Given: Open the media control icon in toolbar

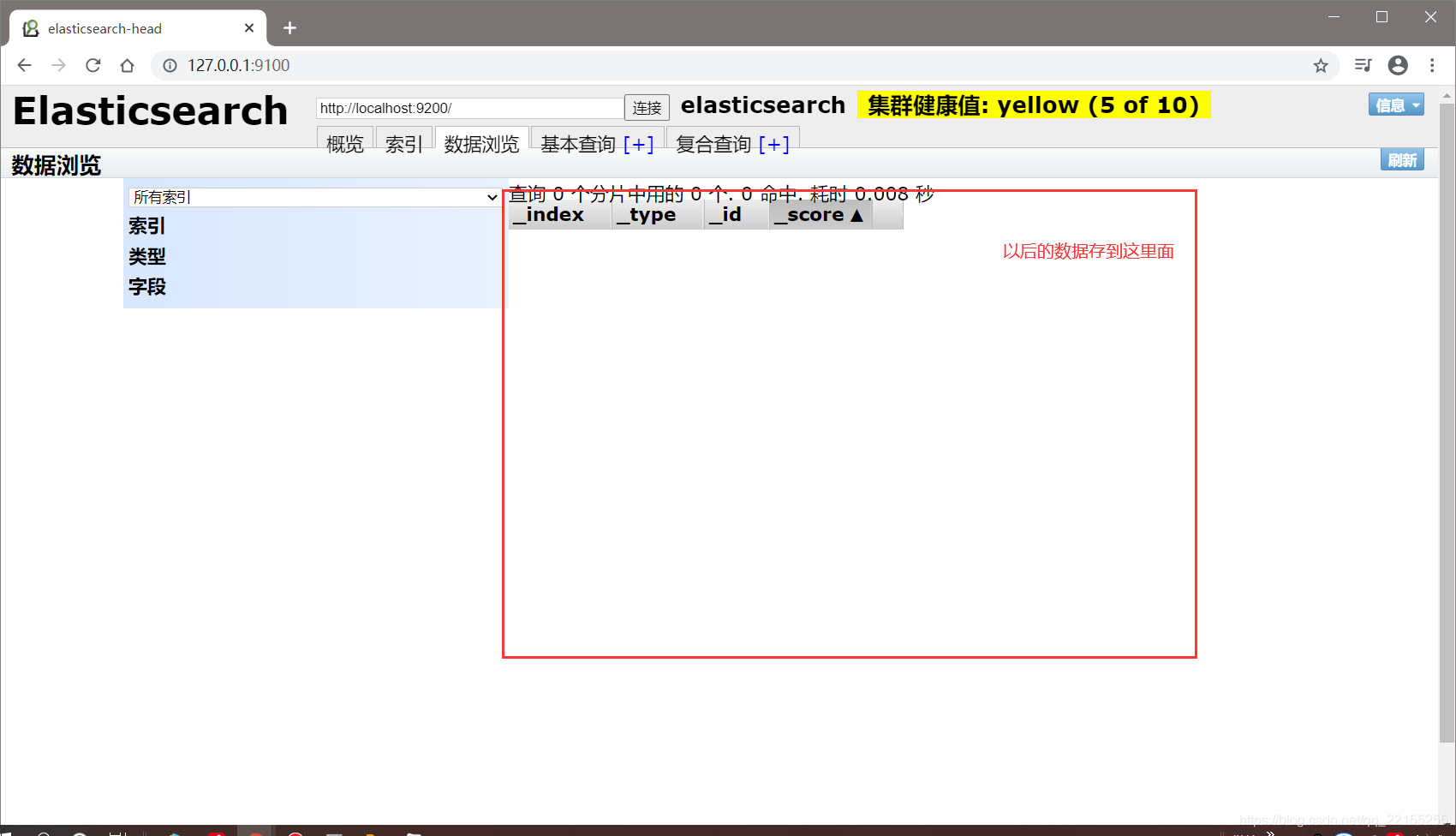Looking at the screenshot, I should [1363, 65].
